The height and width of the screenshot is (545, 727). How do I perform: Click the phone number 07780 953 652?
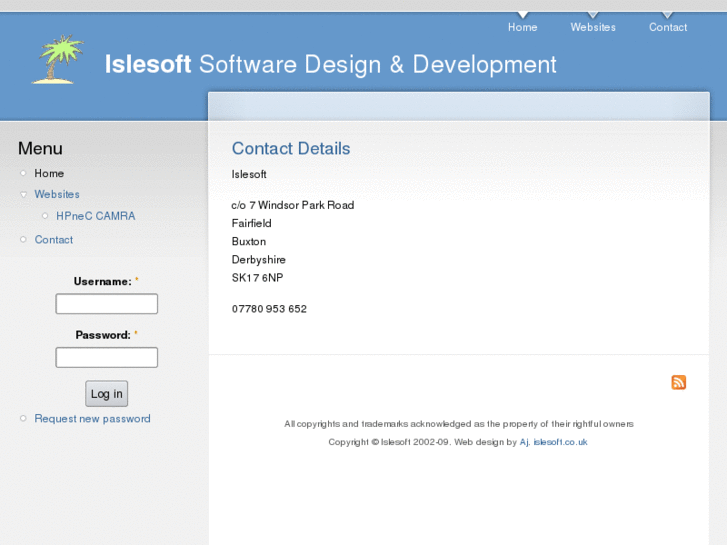coord(269,309)
